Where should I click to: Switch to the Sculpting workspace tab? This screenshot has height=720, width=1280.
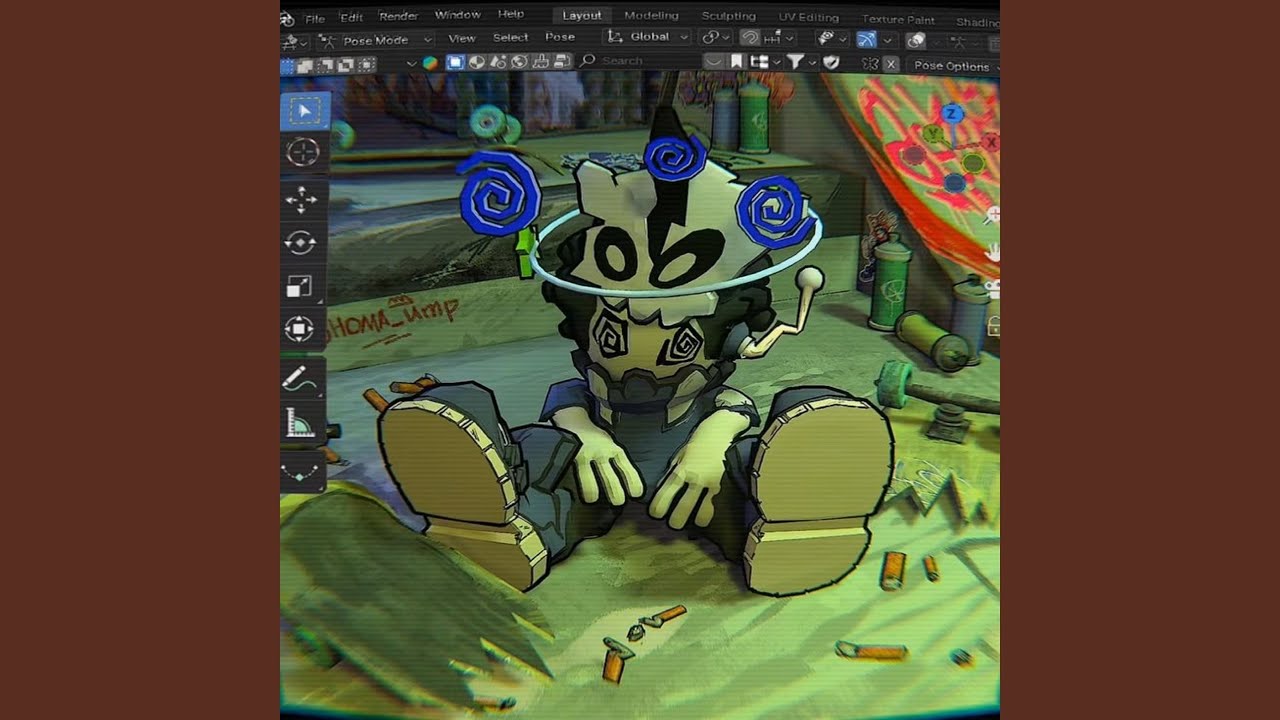pos(728,16)
